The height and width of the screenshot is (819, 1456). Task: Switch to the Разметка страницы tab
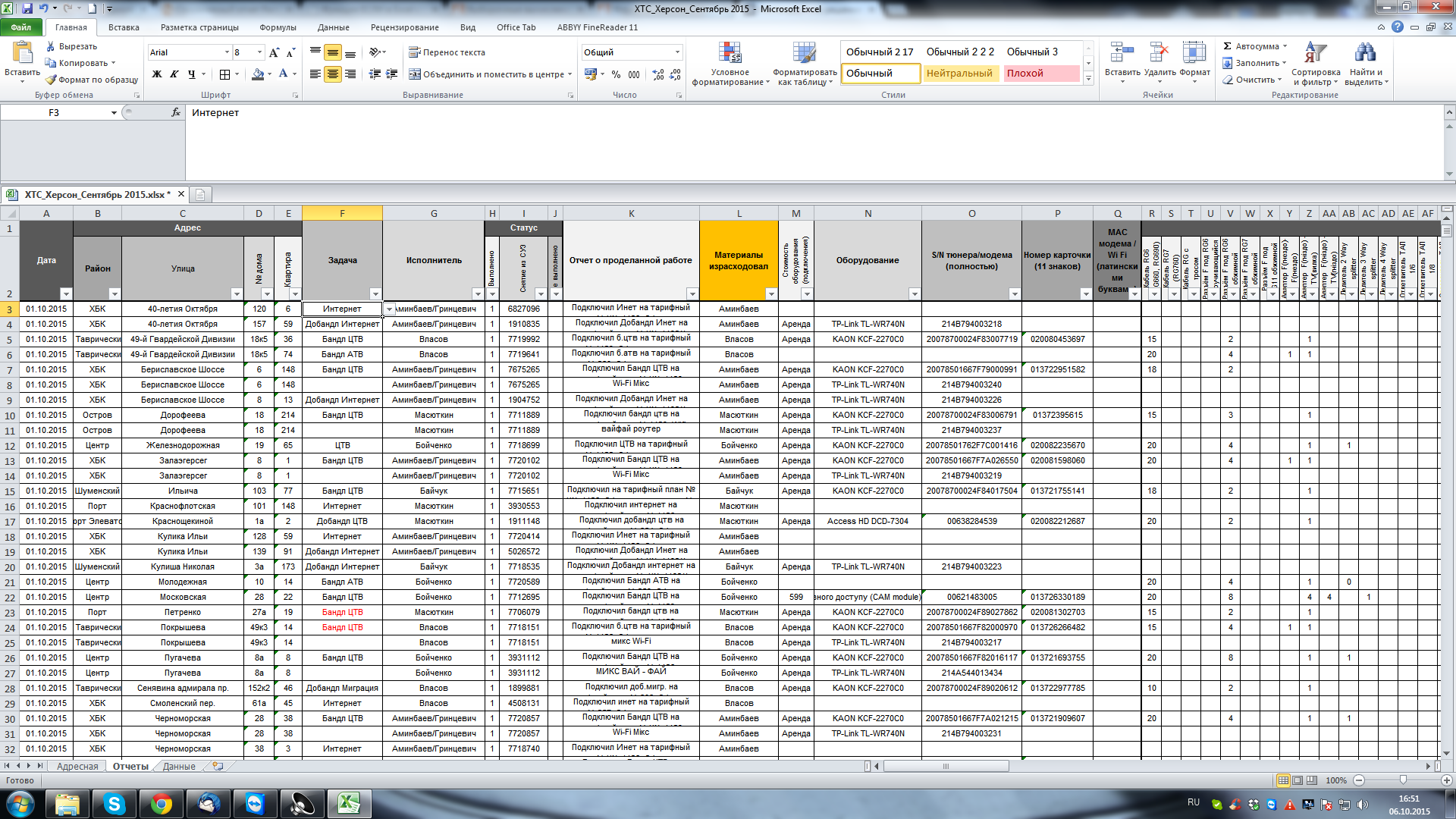[199, 27]
